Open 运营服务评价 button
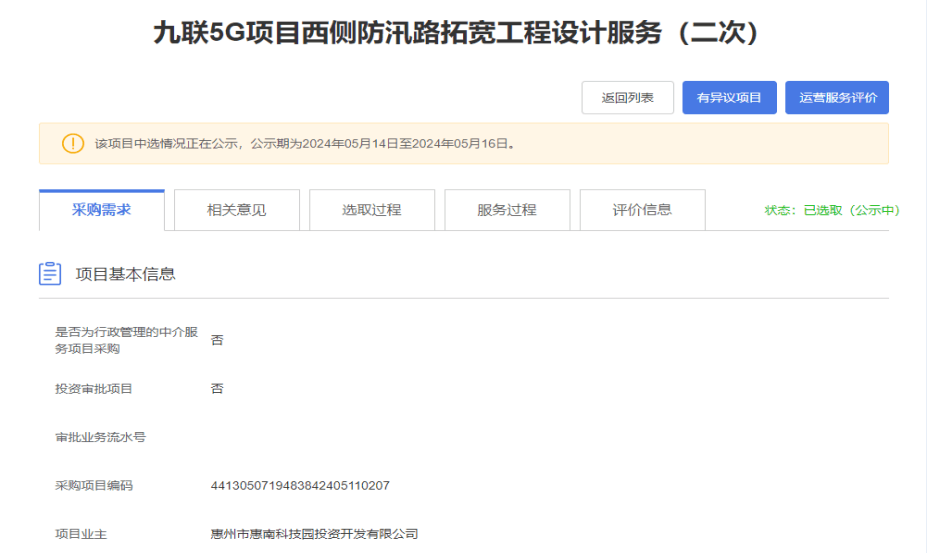 coord(837,98)
